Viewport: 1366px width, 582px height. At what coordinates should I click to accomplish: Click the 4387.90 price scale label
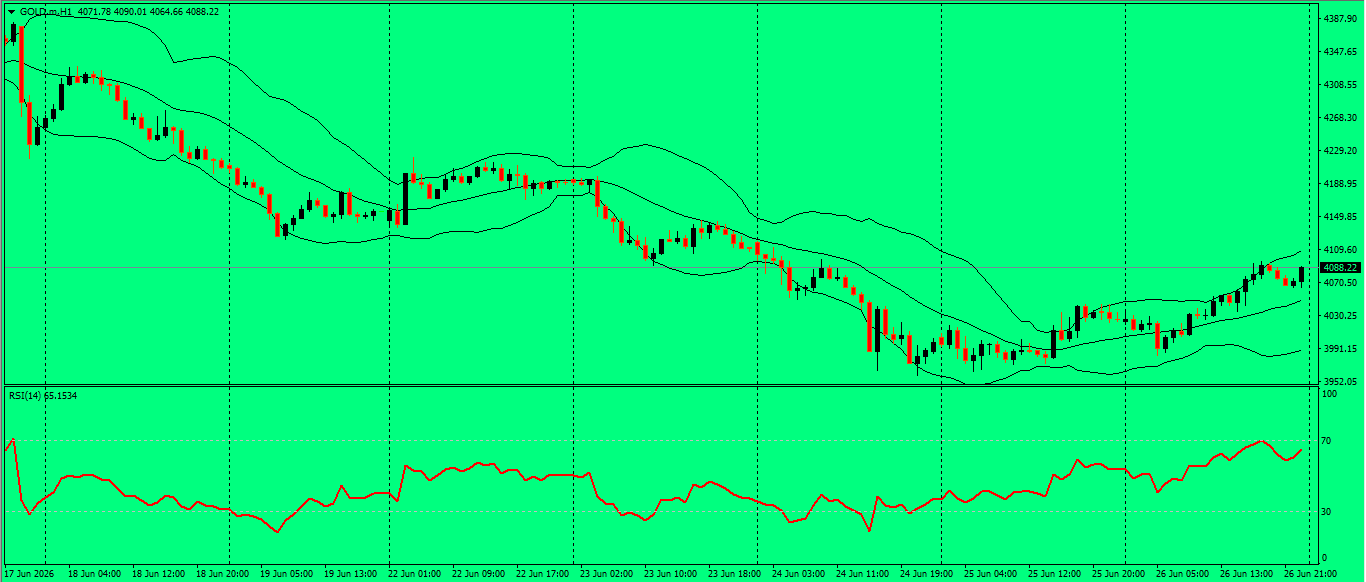(1339, 19)
